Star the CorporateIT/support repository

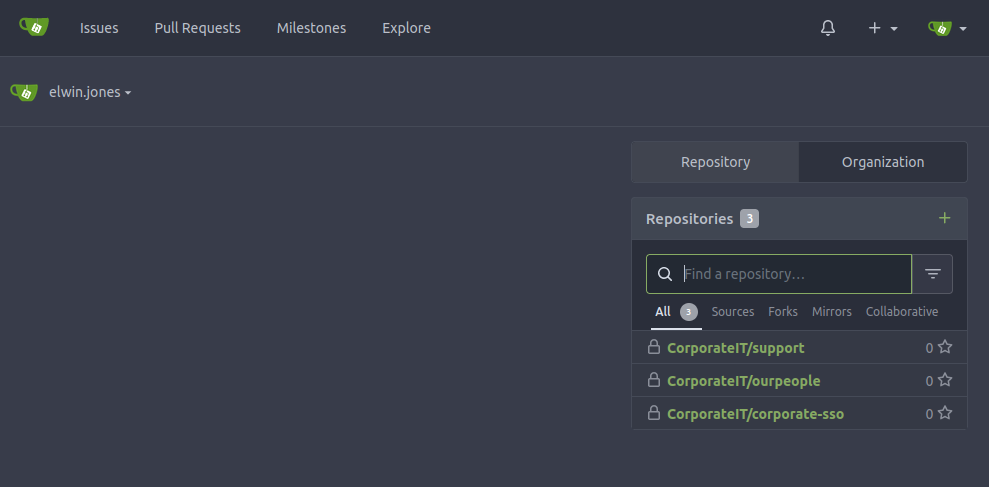click(x=945, y=348)
